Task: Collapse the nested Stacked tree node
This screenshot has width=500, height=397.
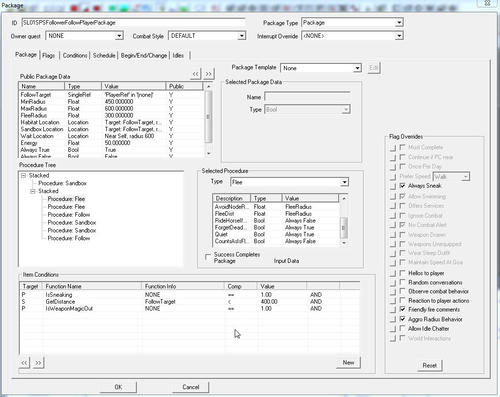Action: click(33, 191)
